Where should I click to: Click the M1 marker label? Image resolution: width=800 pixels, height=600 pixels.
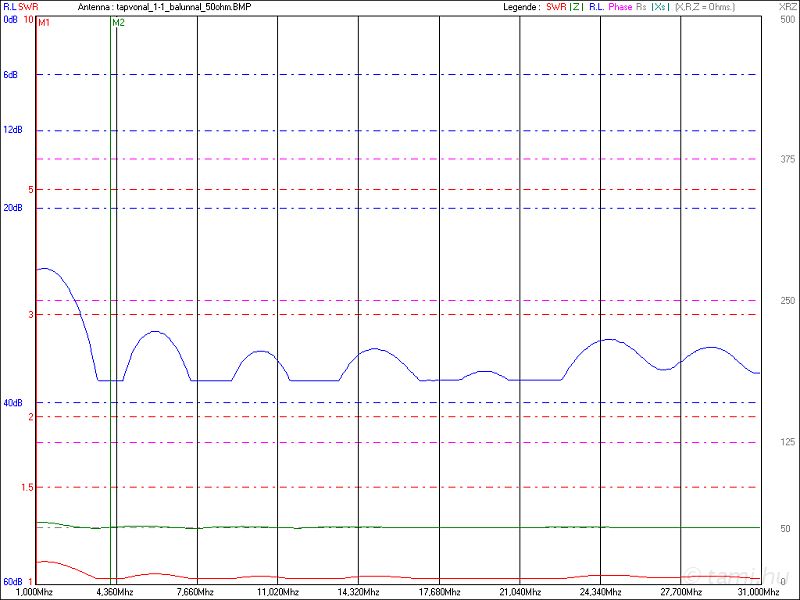43,22
